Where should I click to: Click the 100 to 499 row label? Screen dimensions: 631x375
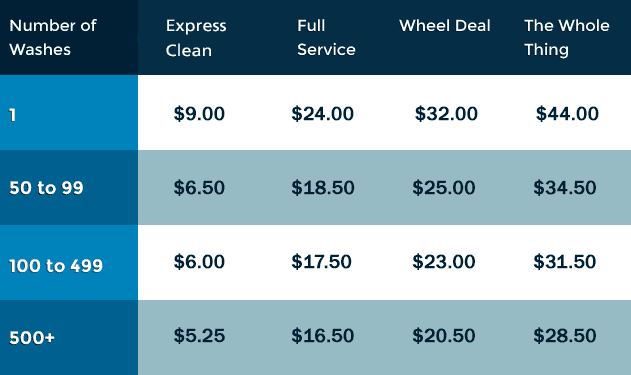click(56, 266)
